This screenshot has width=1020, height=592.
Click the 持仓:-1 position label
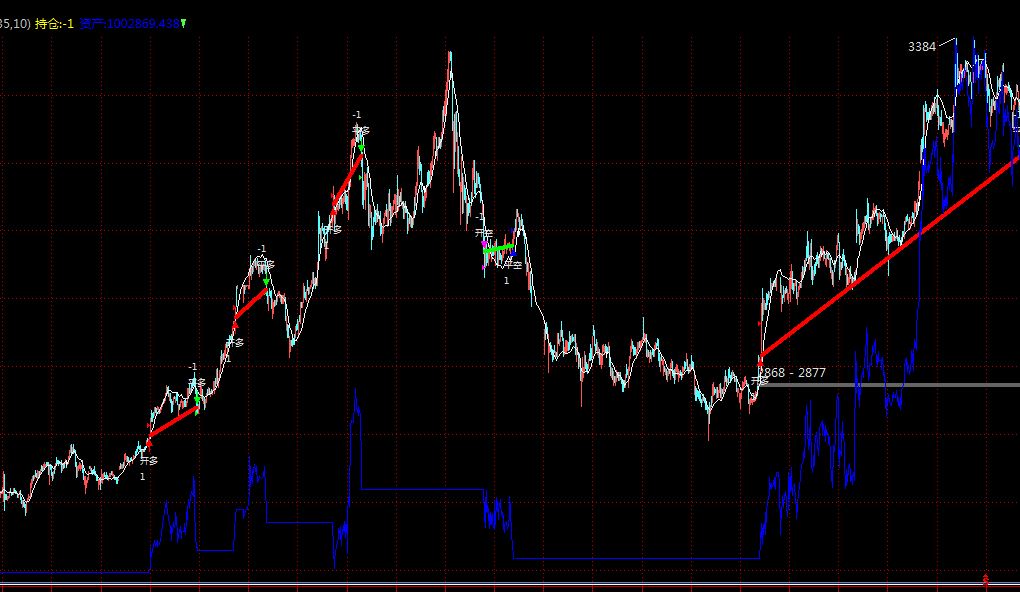coord(55,23)
